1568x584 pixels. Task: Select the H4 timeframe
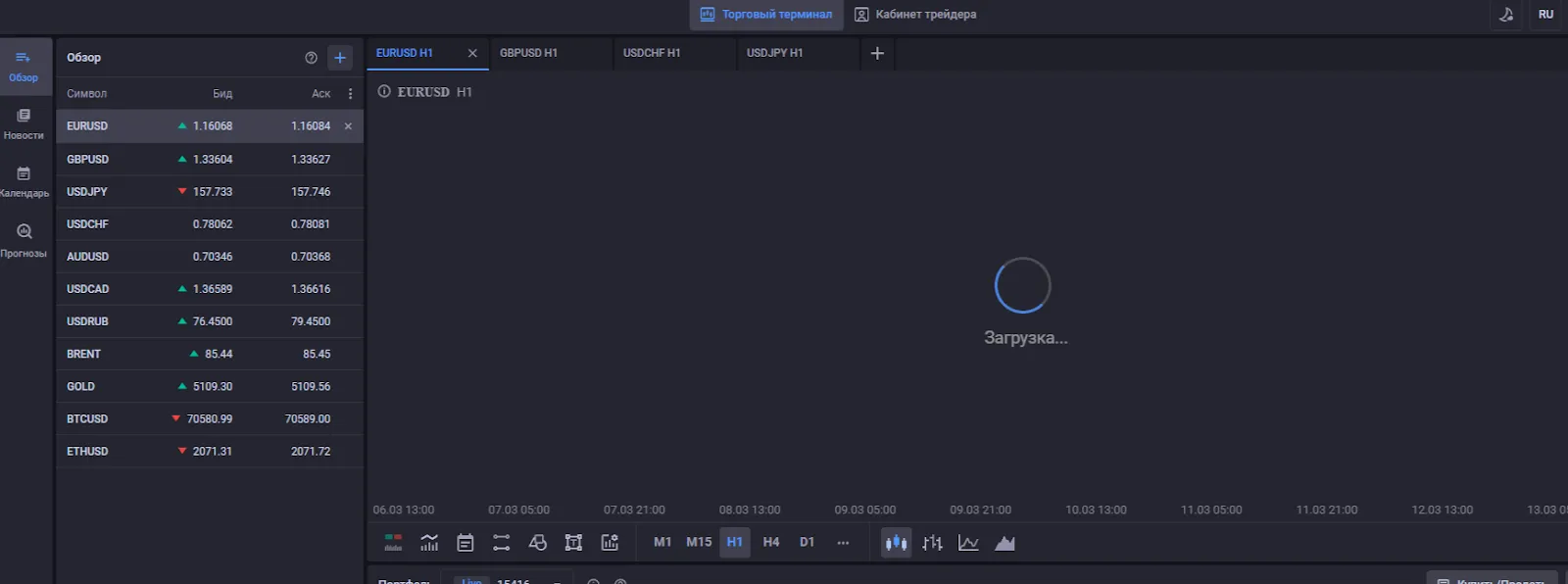click(771, 542)
